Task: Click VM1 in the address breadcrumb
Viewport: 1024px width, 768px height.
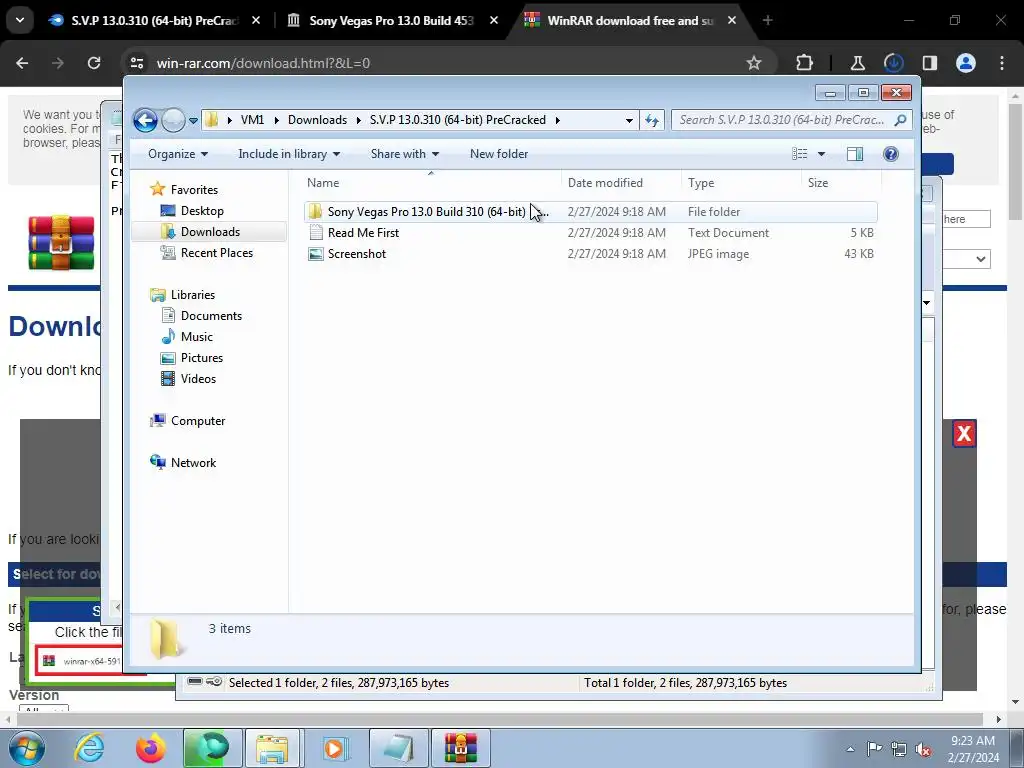Action: [x=252, y=120]
